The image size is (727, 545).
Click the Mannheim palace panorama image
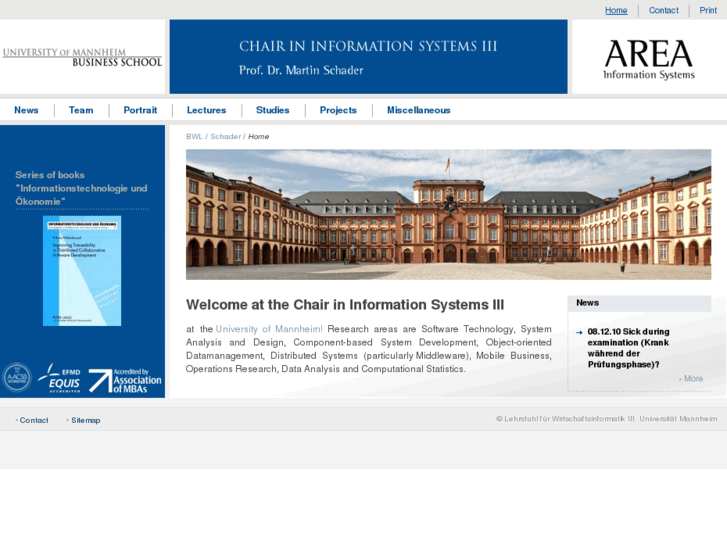tap(448, 214)
